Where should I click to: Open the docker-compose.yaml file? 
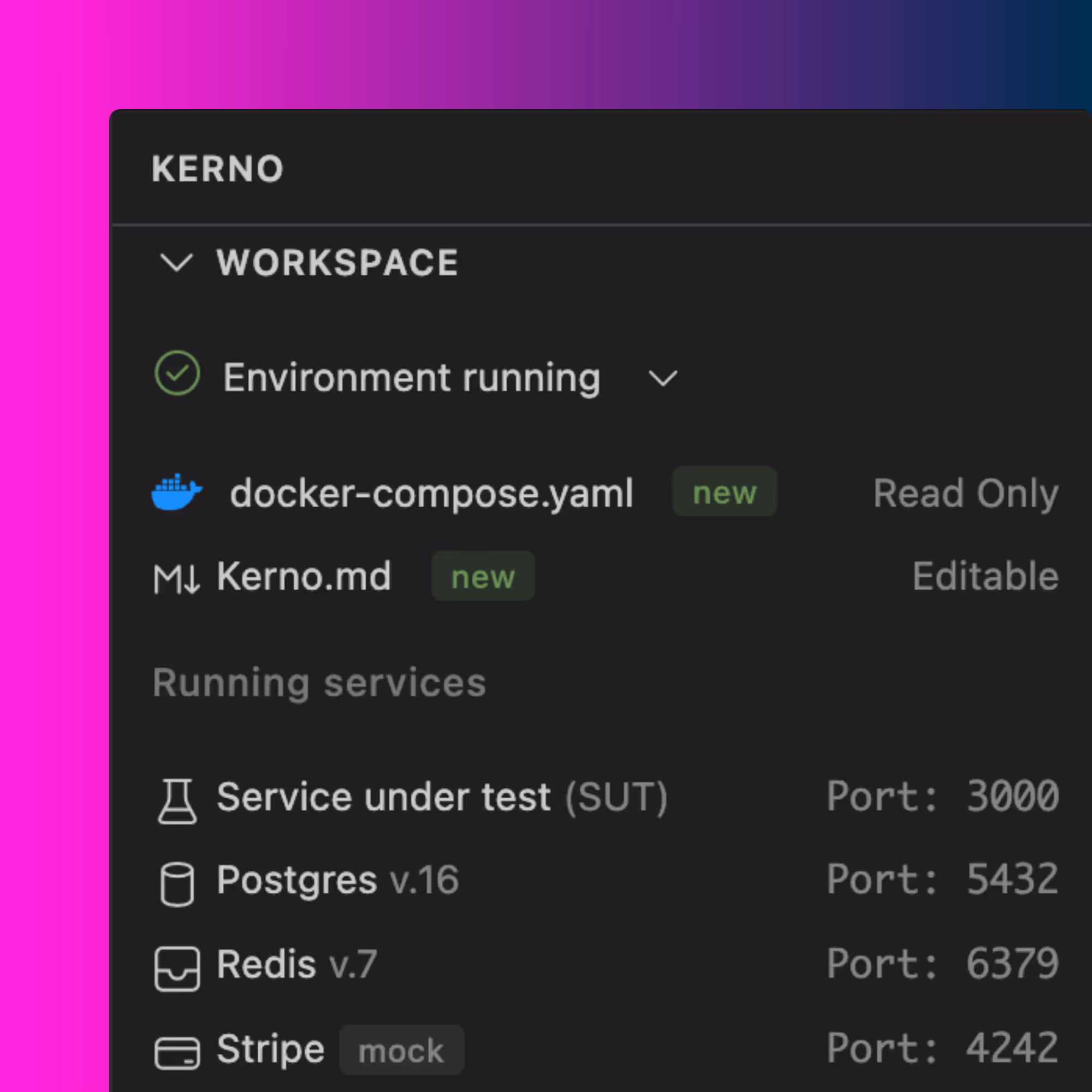tap(431, 494)
